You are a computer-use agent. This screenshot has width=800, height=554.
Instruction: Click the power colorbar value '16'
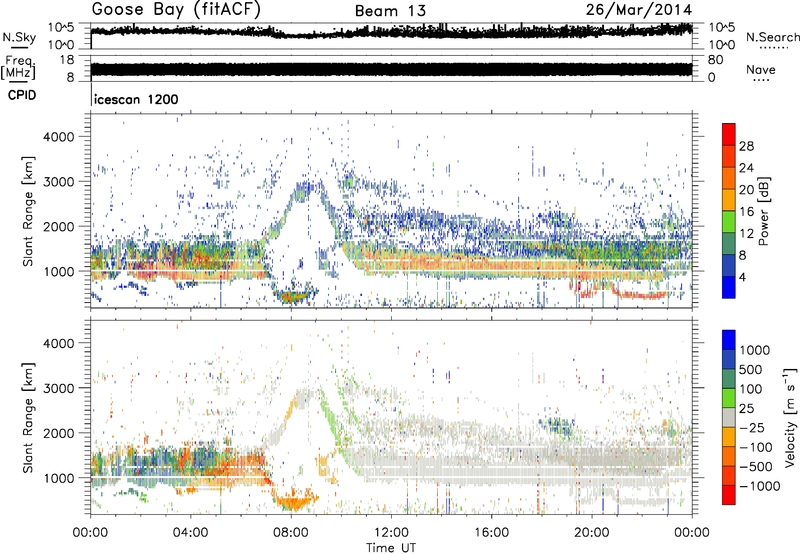tap(746, 212)
